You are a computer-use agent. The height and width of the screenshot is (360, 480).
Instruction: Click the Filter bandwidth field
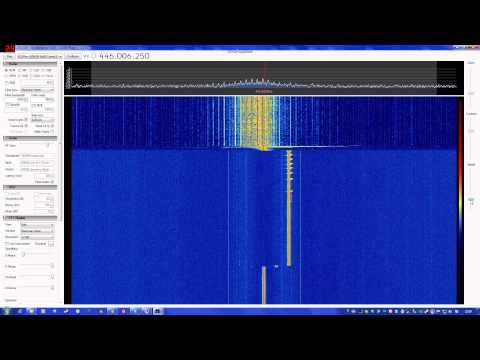click(x=16, y=99)
